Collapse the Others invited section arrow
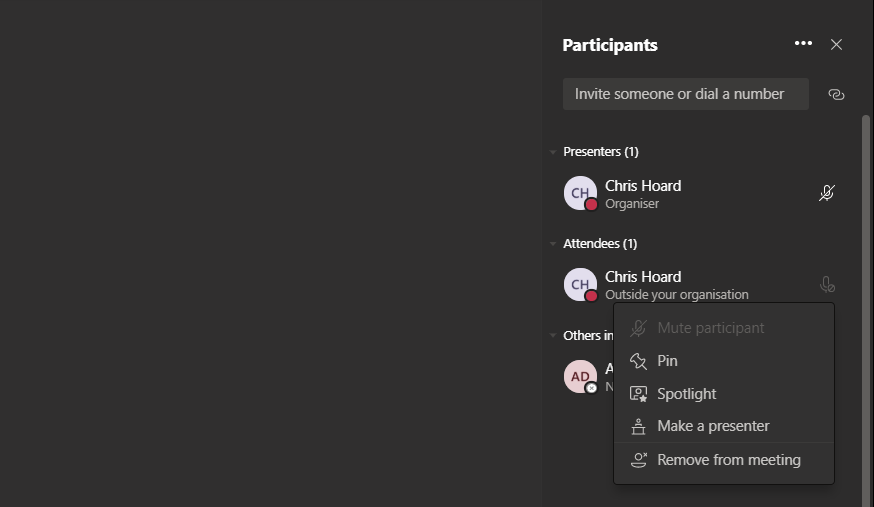The width and height of the screenshot is (874, 507). coord(553,336)
